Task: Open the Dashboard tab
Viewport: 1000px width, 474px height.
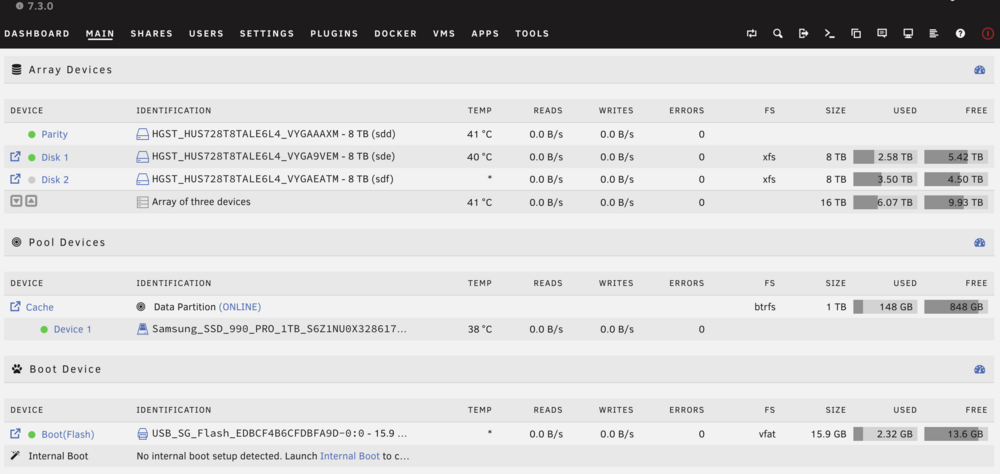Action: 37,34
